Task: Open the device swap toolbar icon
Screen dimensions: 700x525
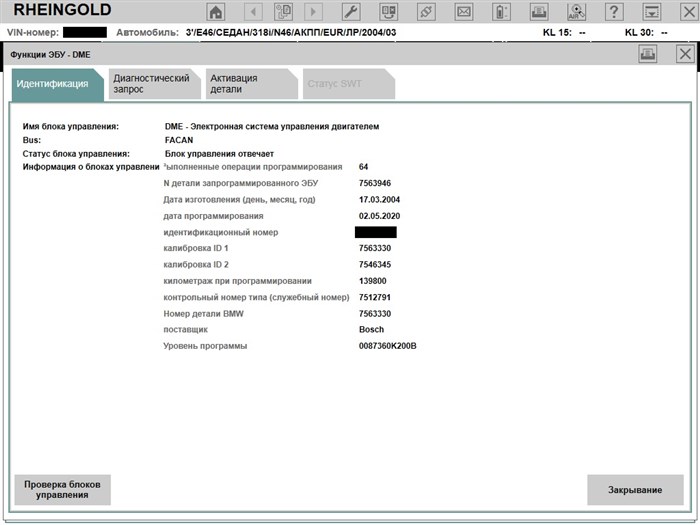Action: [x=388, y=12]
